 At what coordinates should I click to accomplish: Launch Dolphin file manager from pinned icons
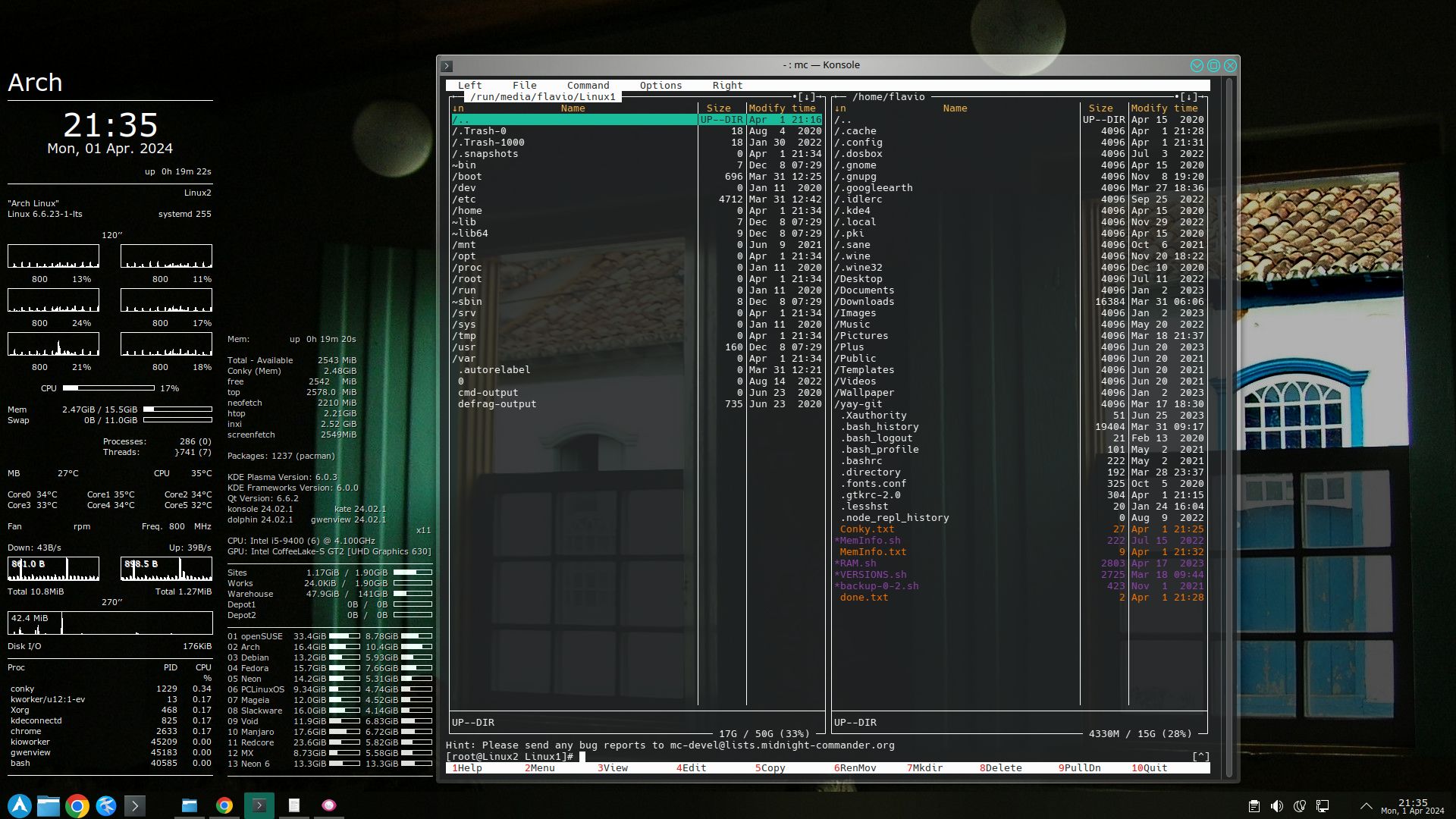(x=49, y=805)
